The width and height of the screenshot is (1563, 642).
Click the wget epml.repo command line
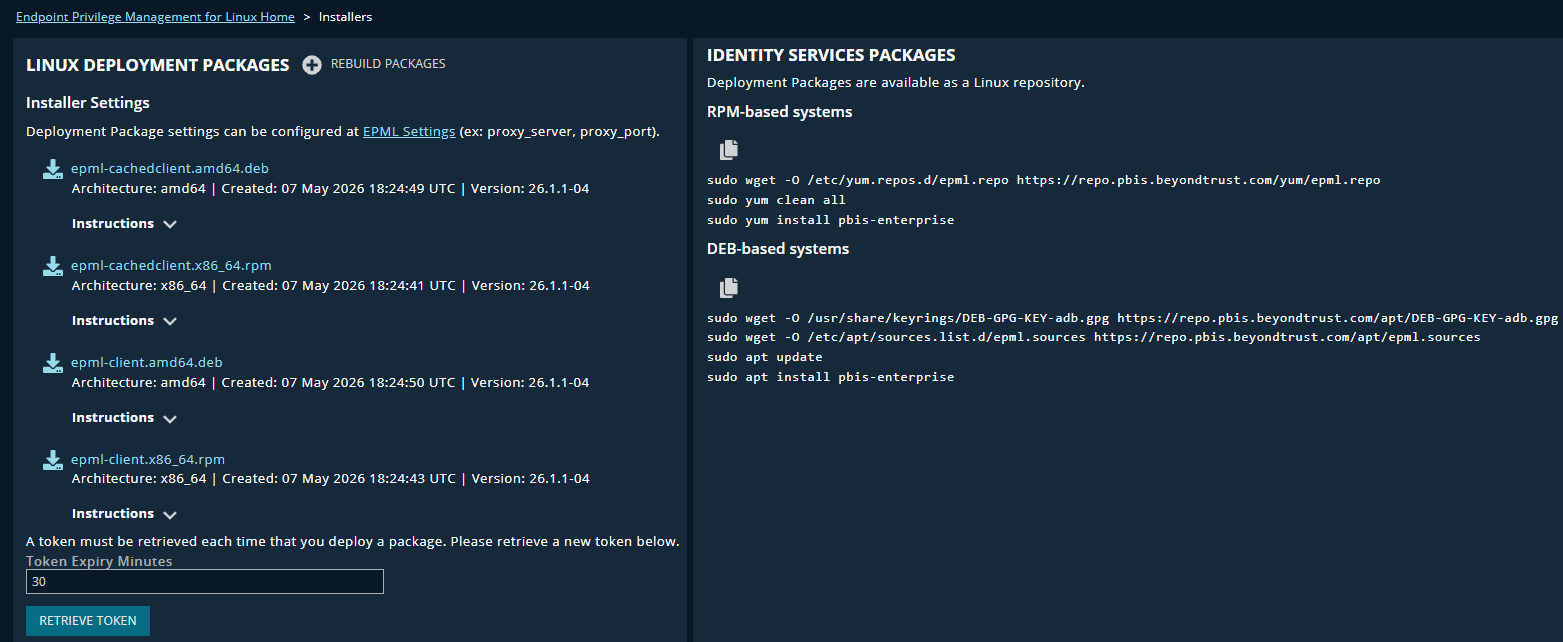coord(1043,180)
